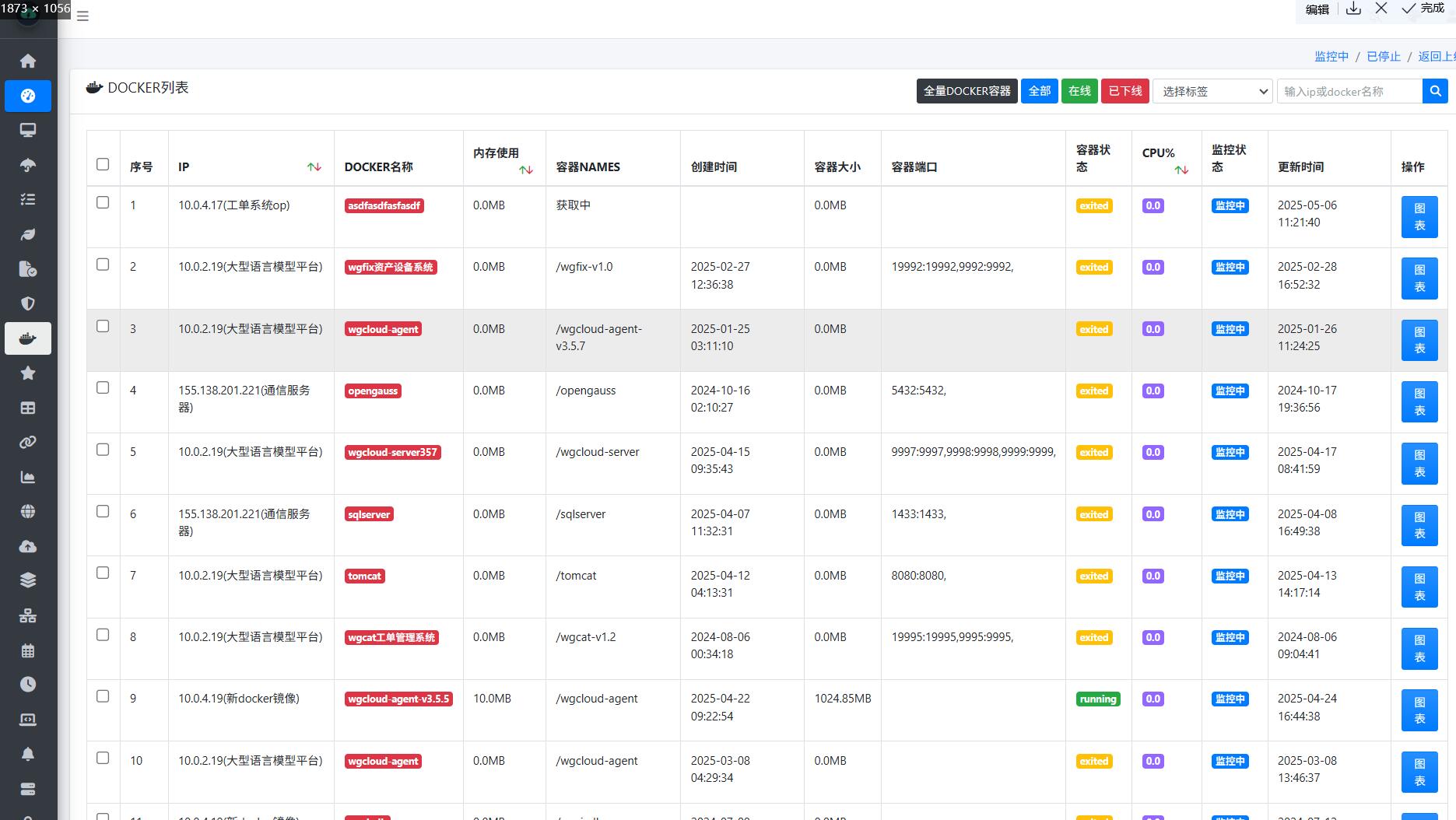The width and height of the screenshot is (1456, 820).
Task: Click the bell notification icon in the sidebar
Action: [28, 752]
